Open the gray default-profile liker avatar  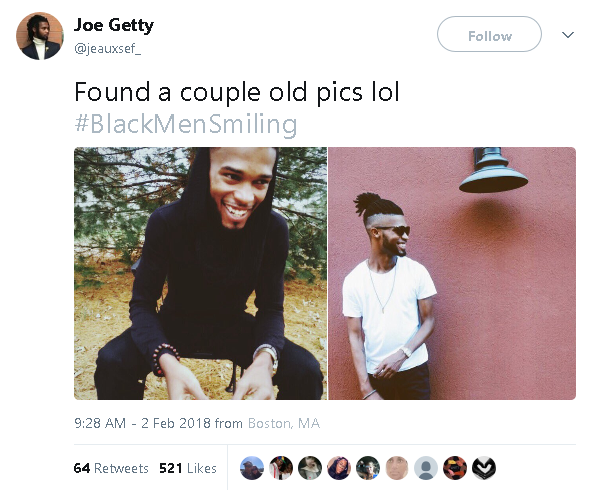[426, 468]
